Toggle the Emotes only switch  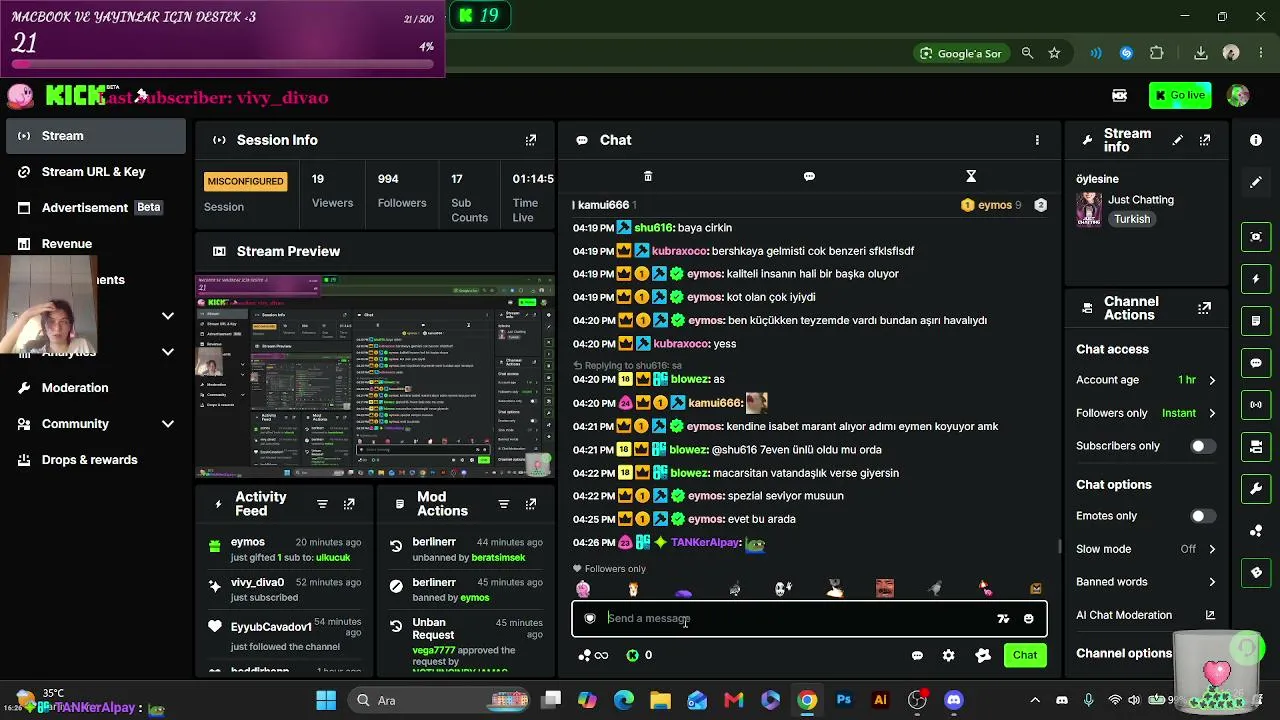[x=1203, y=516]
